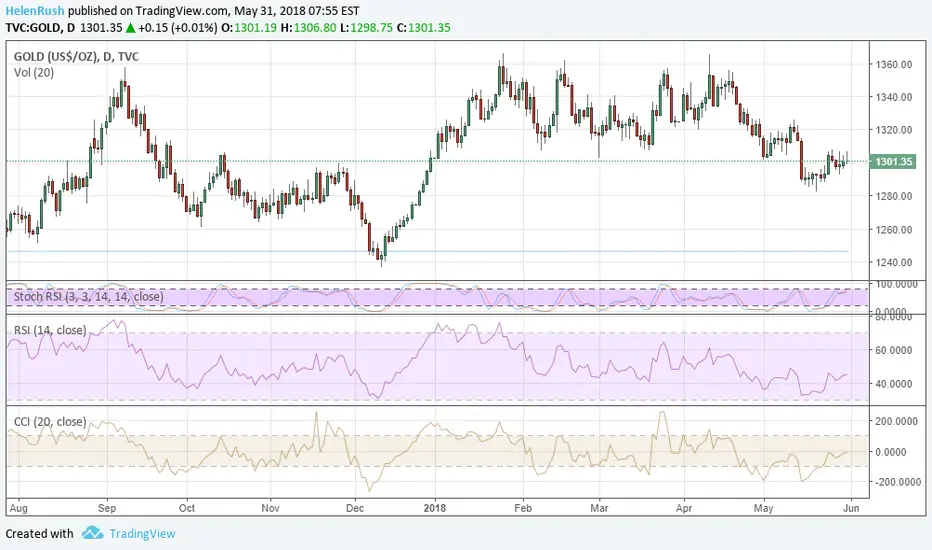Screen dimensions: 932x550
Task: Click the low value L:1298.75
Action: tap(366, 27)
